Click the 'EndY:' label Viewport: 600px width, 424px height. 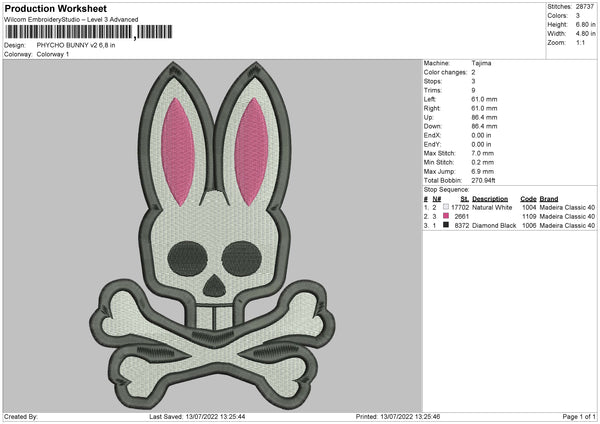(432, 145)
